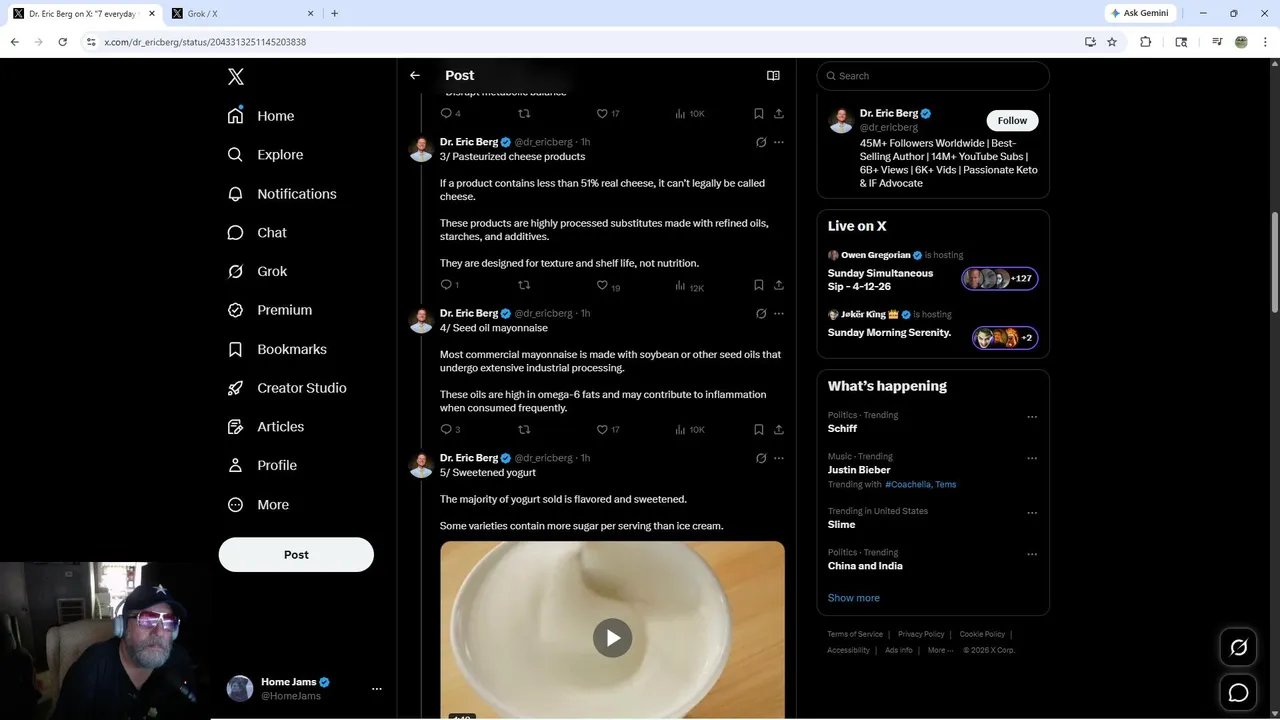1280x720 pixels.
Task: Click the search box on X
Action: coord(933,76)
